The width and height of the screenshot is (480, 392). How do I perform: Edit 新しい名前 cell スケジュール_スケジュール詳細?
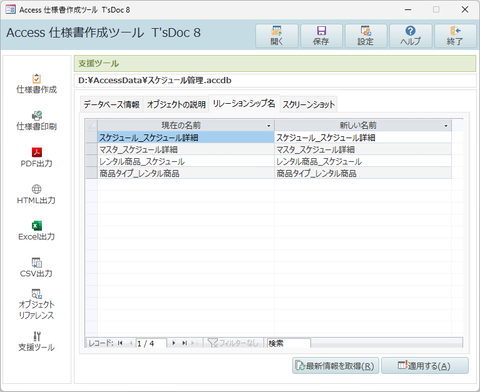point(363,137)
